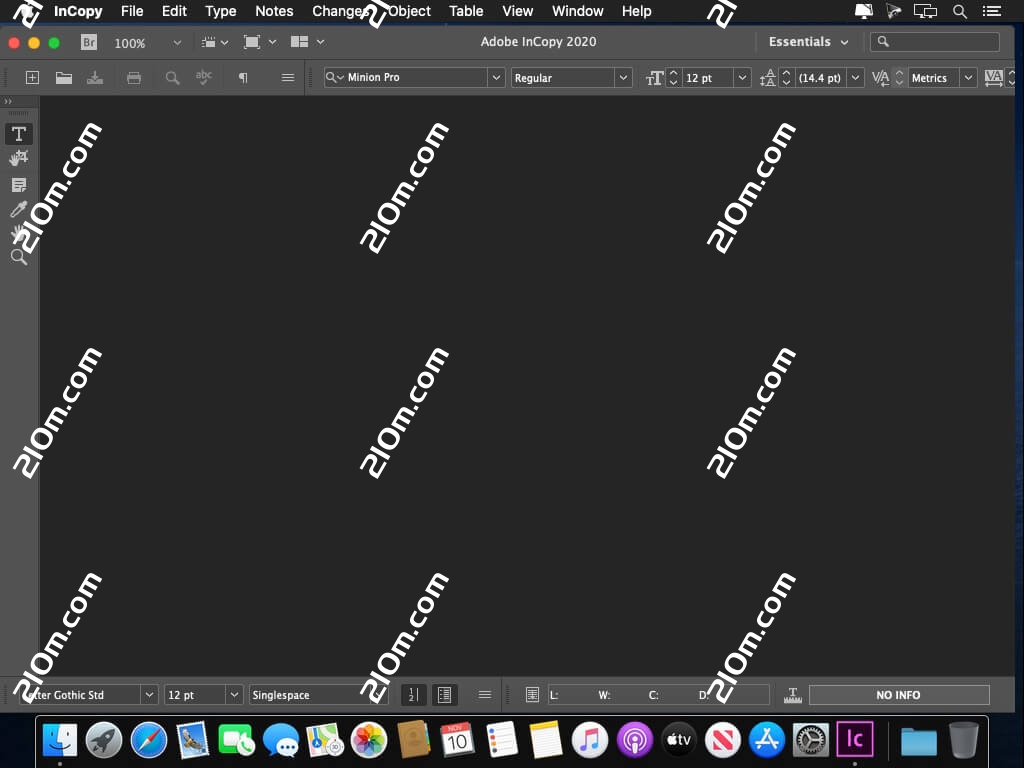Click the tracking VA icon at right
The height and width of the screenshot is (768, 1024).
(x=993, y=78)
